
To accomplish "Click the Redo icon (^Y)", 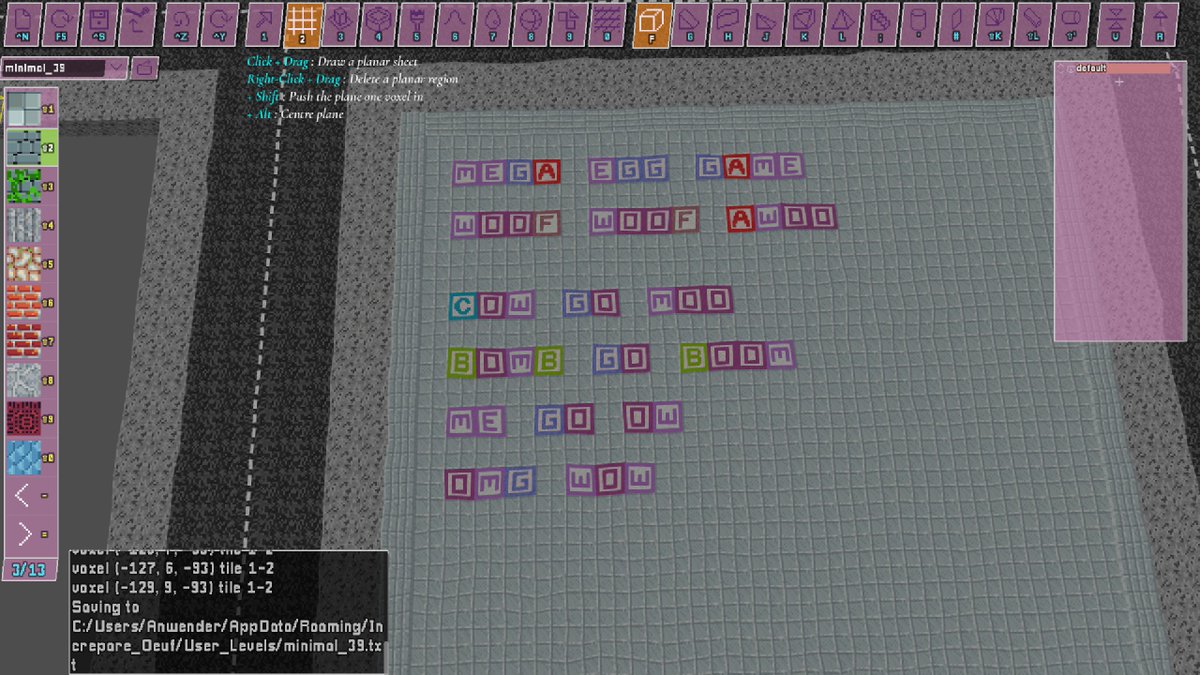I will point(219,24).
